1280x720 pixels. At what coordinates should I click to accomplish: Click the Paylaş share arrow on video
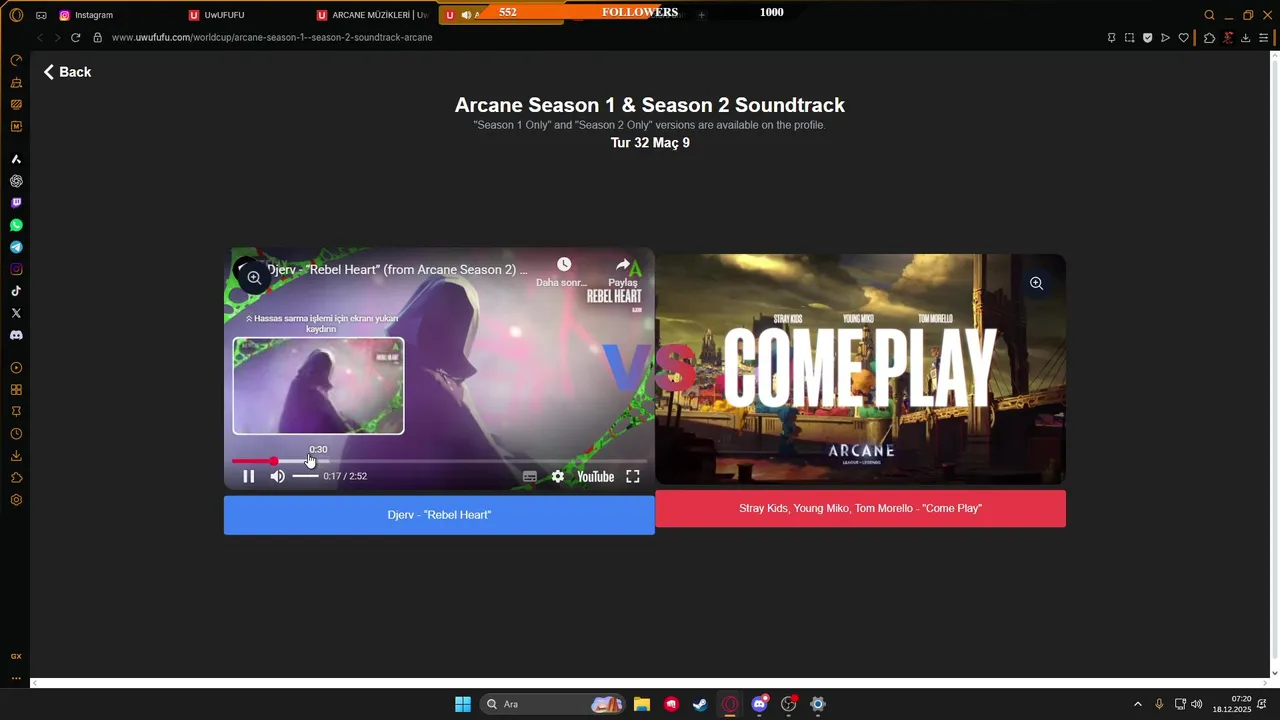(x=623, y=265)
